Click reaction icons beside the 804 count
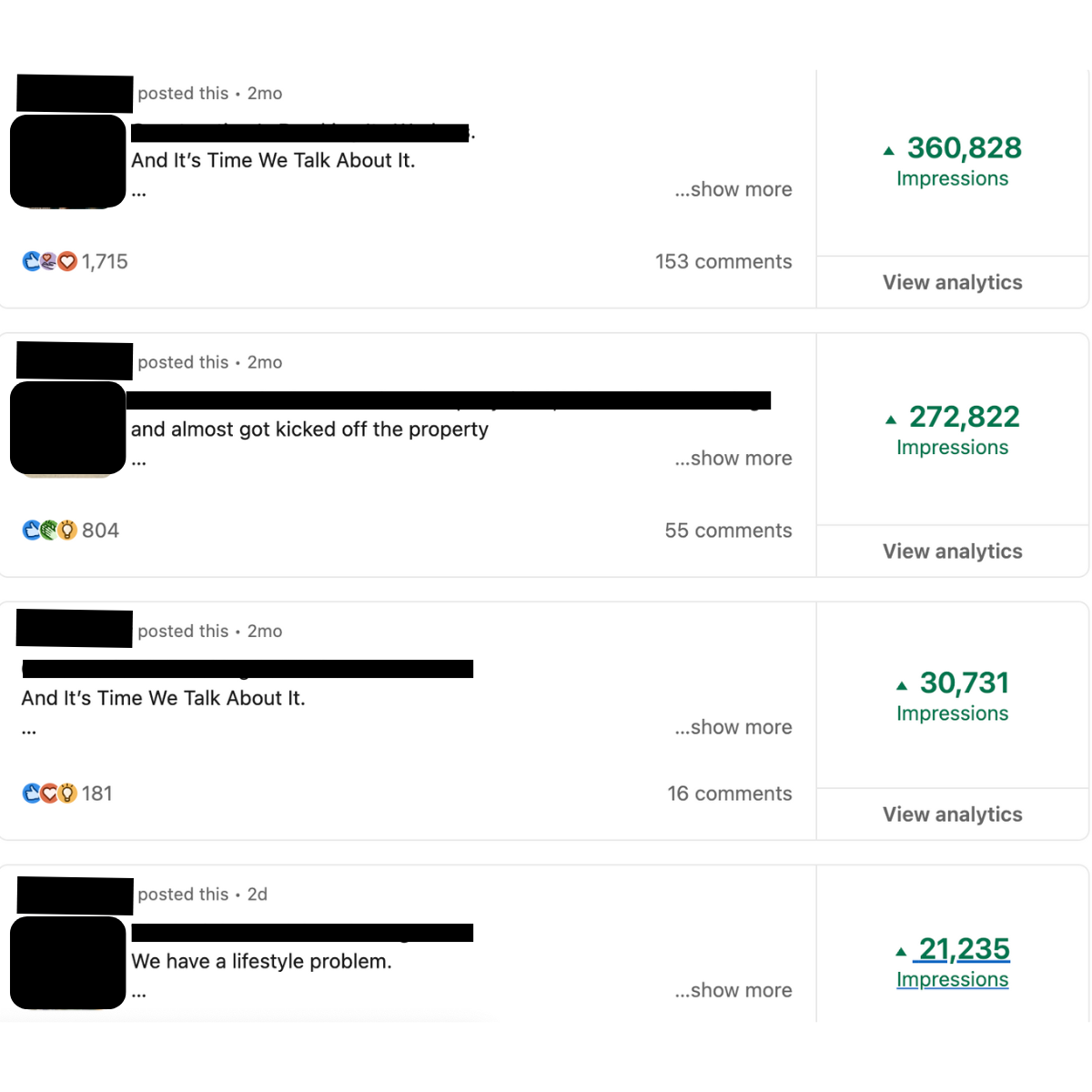This screenshot has height=1092, width=1092. 49,531
